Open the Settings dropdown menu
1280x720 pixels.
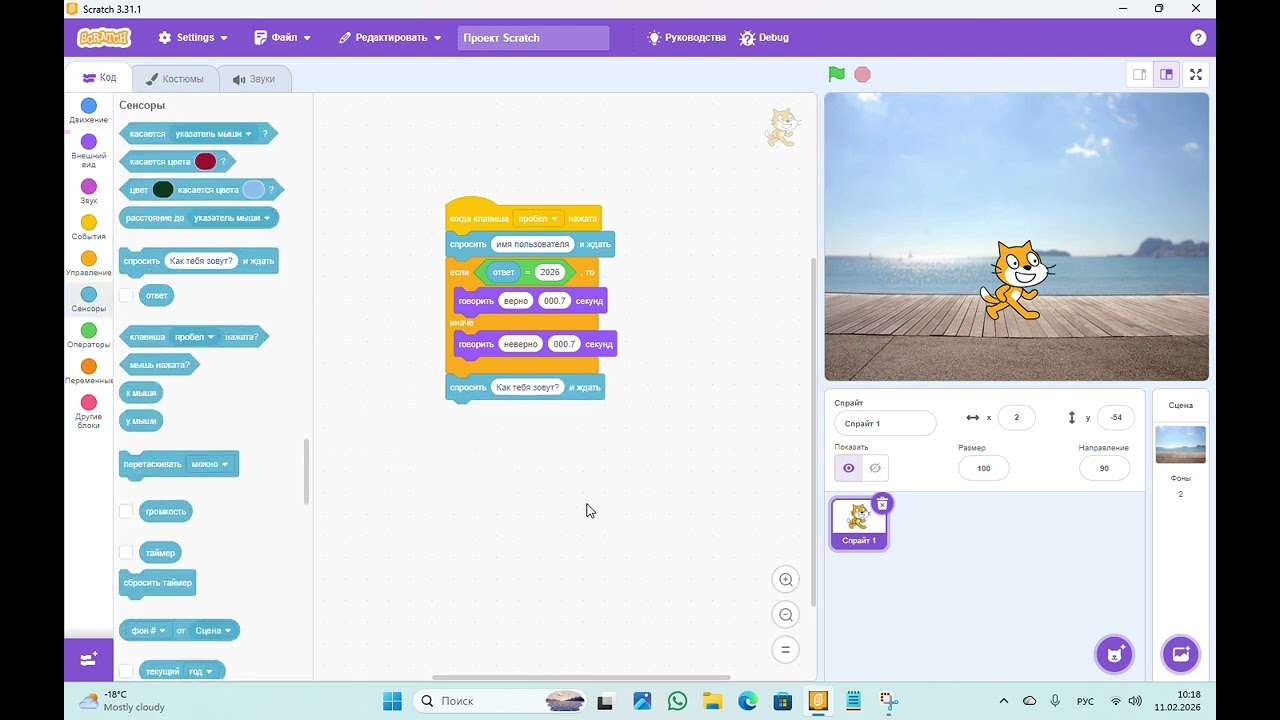click(193, 38)
